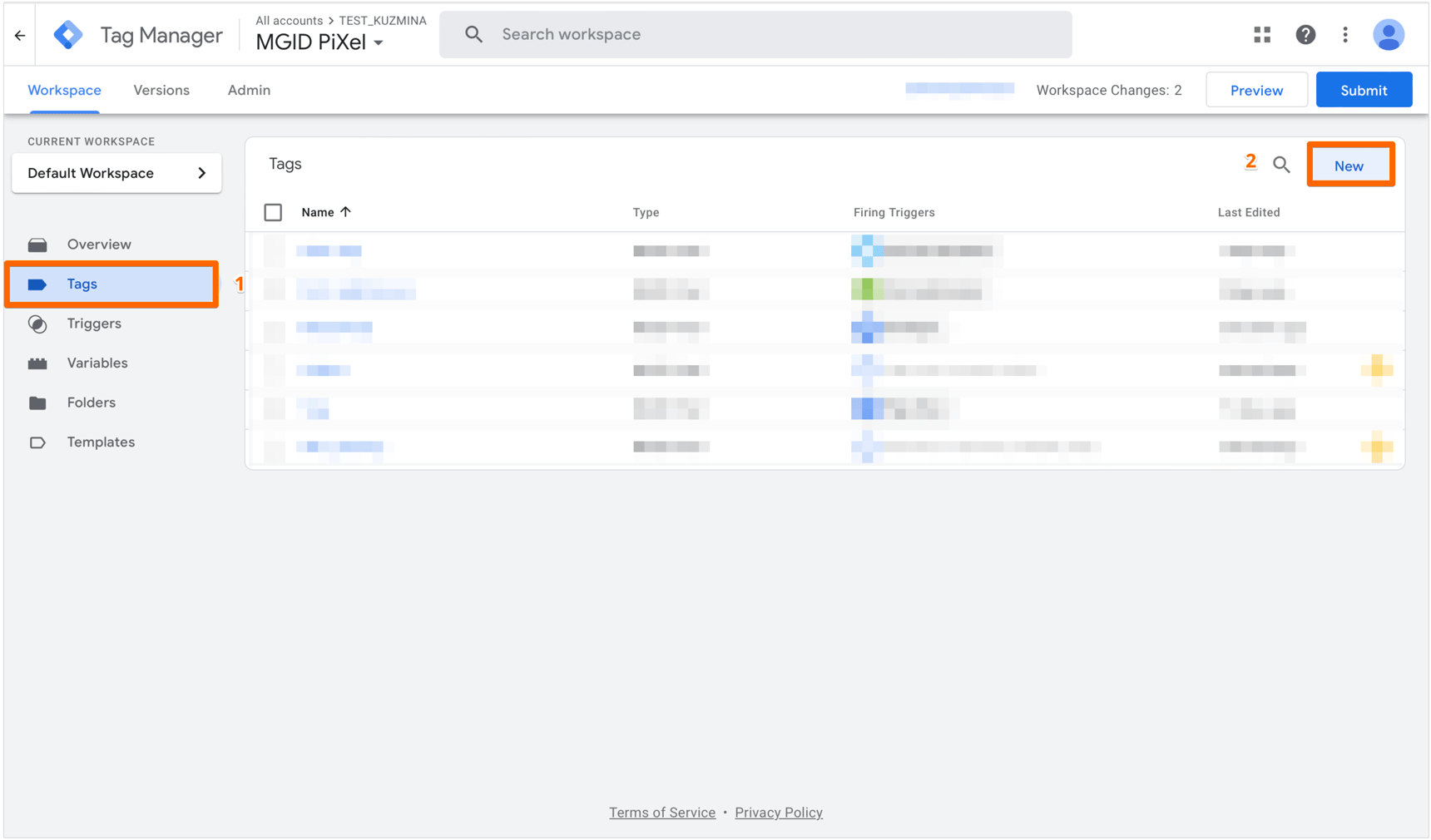The width and height of the screenshot is (1431, 840).
Task: Open the Google apps grid icon
Action: pyautogui.click(x=1262, y=34)
